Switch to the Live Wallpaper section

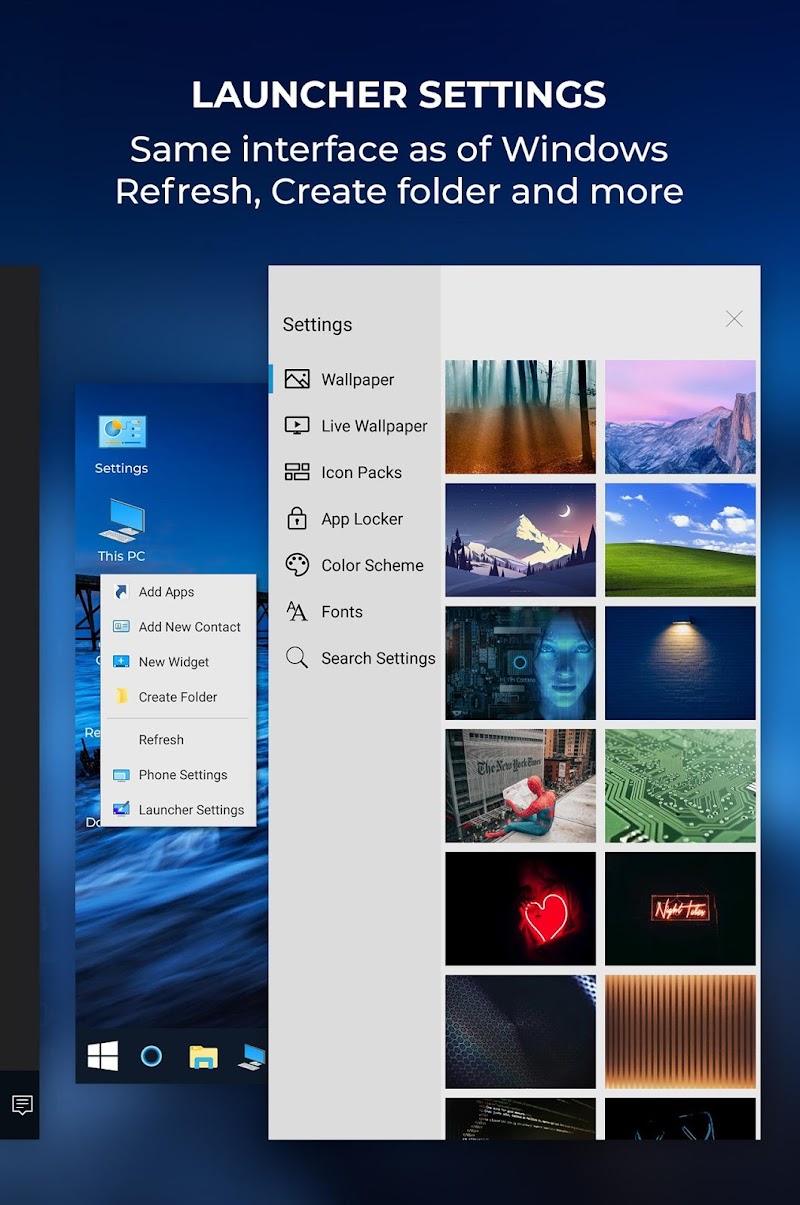373,426
